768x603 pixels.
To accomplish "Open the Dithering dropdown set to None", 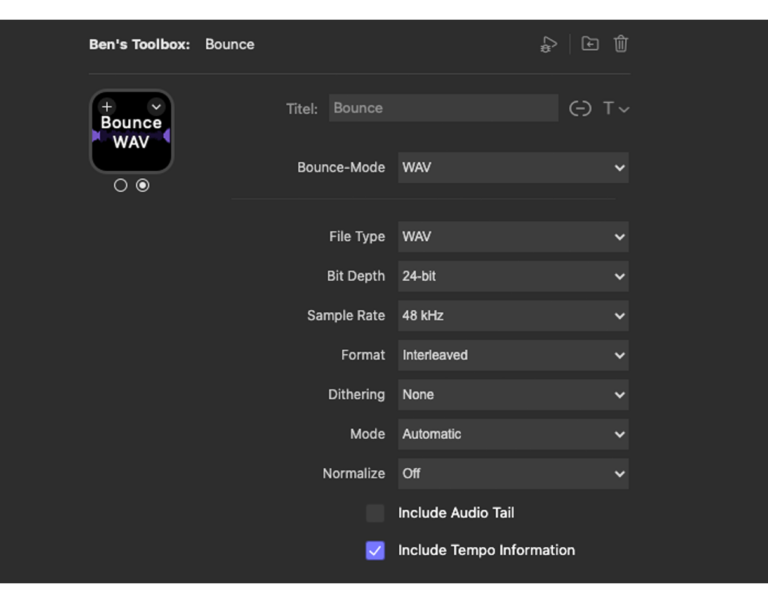I will 512,395.
